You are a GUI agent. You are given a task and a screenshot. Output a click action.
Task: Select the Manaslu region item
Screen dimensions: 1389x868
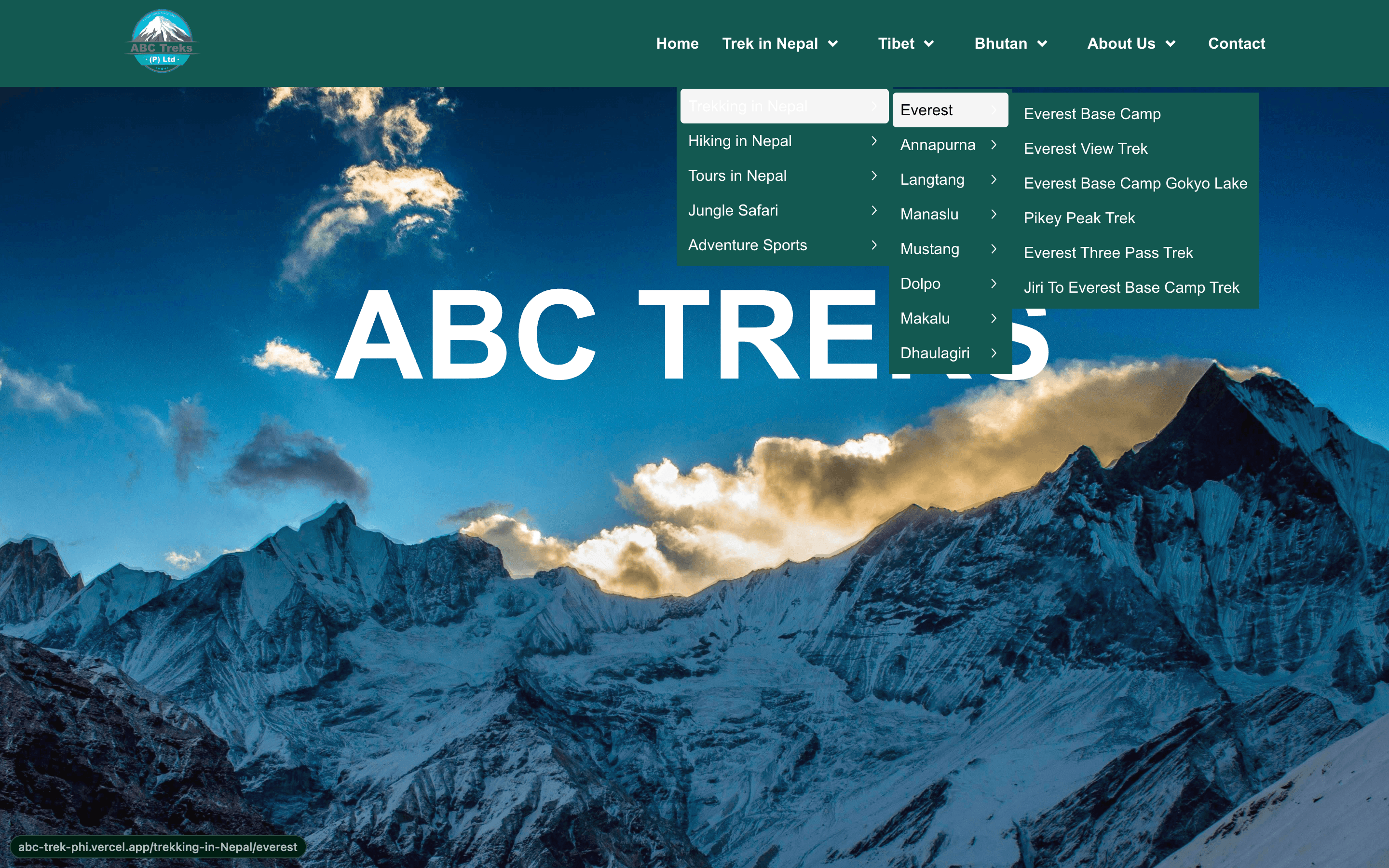(950, 214)
